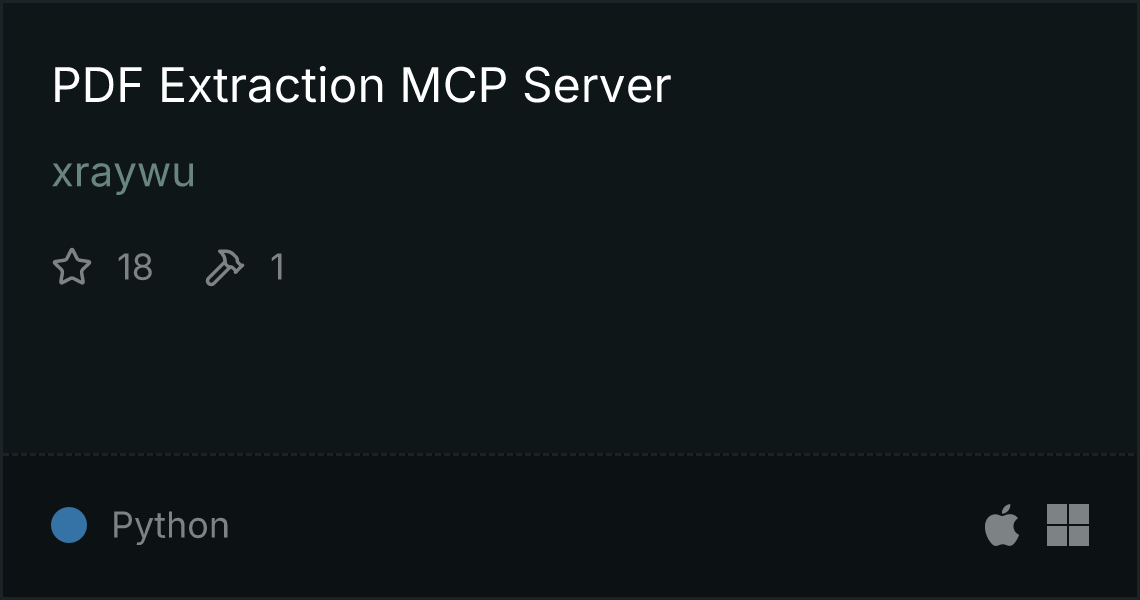
Task: Click the footer space between Python and Apple icon
Action: point(603,525)
